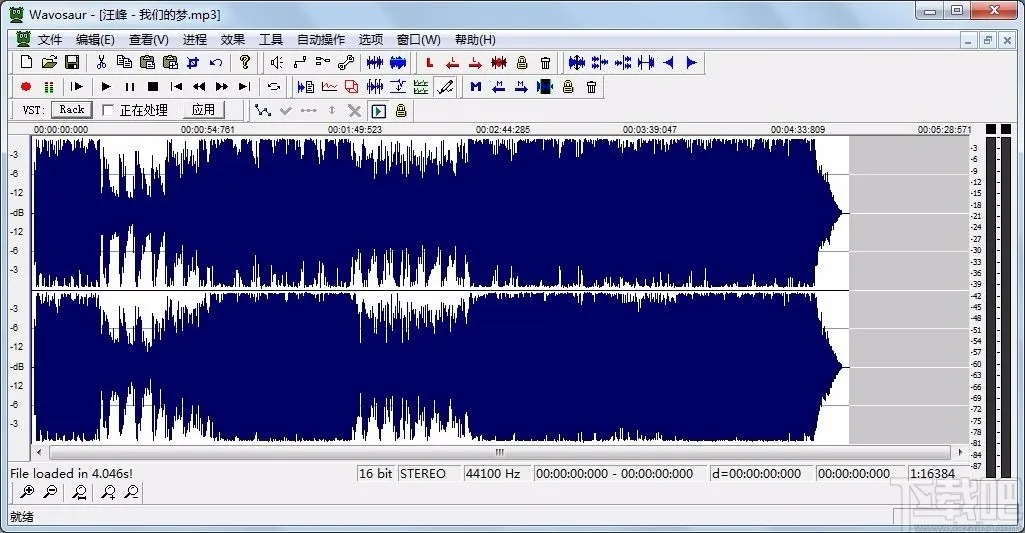Open the 查看(V) view menu
Image resolution: width=1025 pixels, height=533 pixels.
pyautogui.click(x=148, y=39)
